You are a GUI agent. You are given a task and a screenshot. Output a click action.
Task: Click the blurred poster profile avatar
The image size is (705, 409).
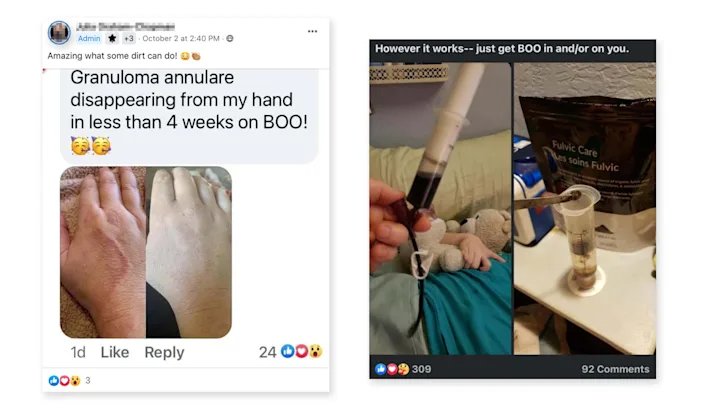59,32
